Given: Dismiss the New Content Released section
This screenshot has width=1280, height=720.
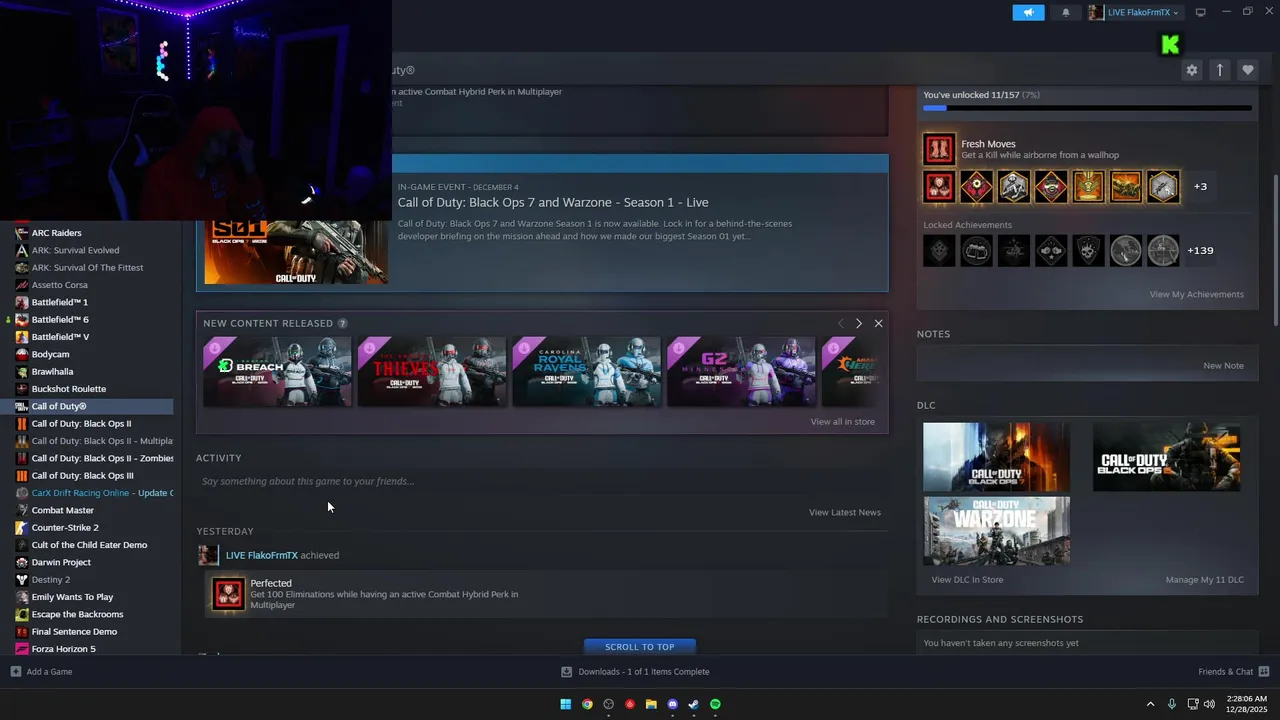Looking at the screenshot, I should (x=878, y=323).
